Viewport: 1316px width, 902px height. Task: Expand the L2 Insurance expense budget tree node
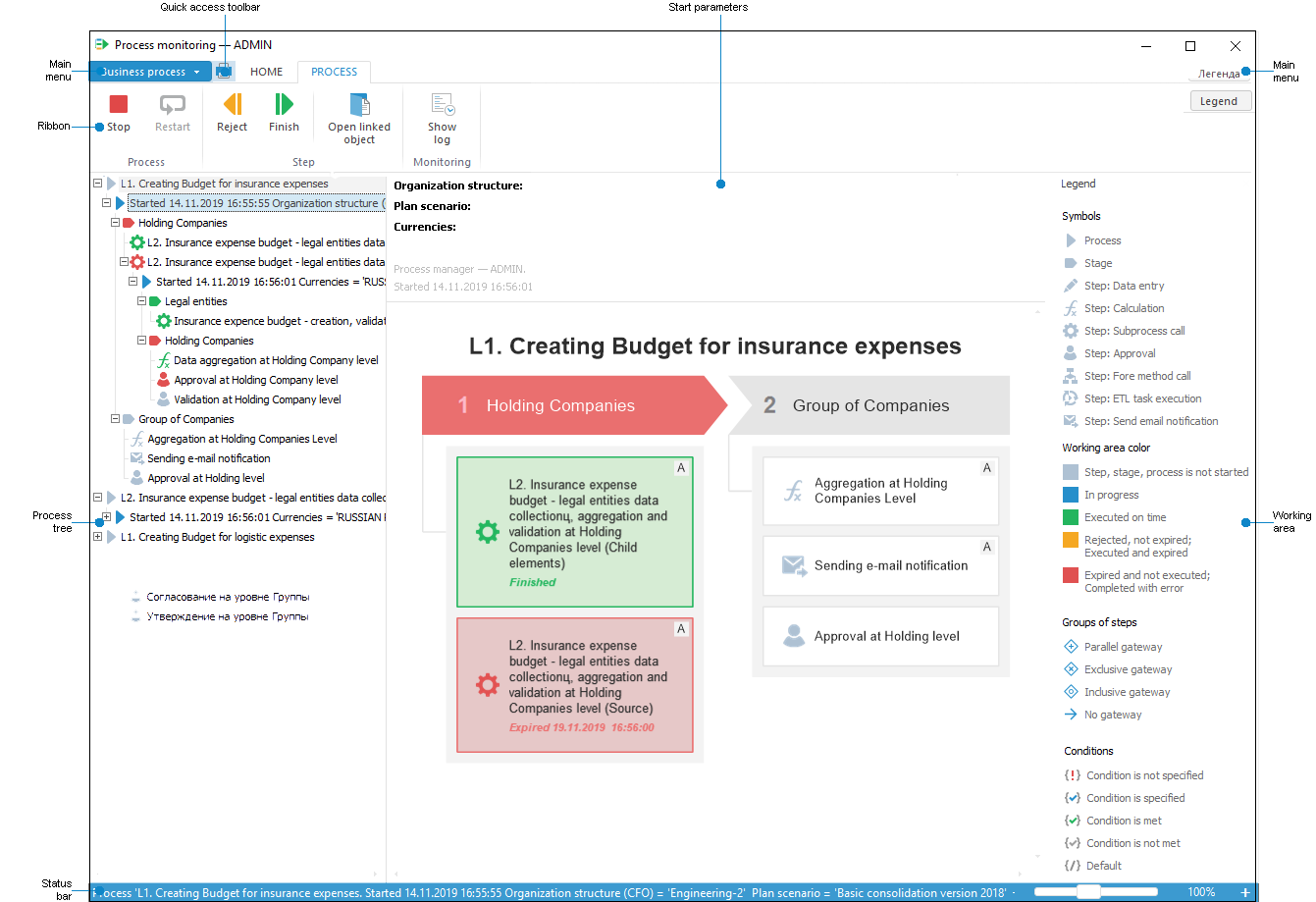(x=96, y=498)
